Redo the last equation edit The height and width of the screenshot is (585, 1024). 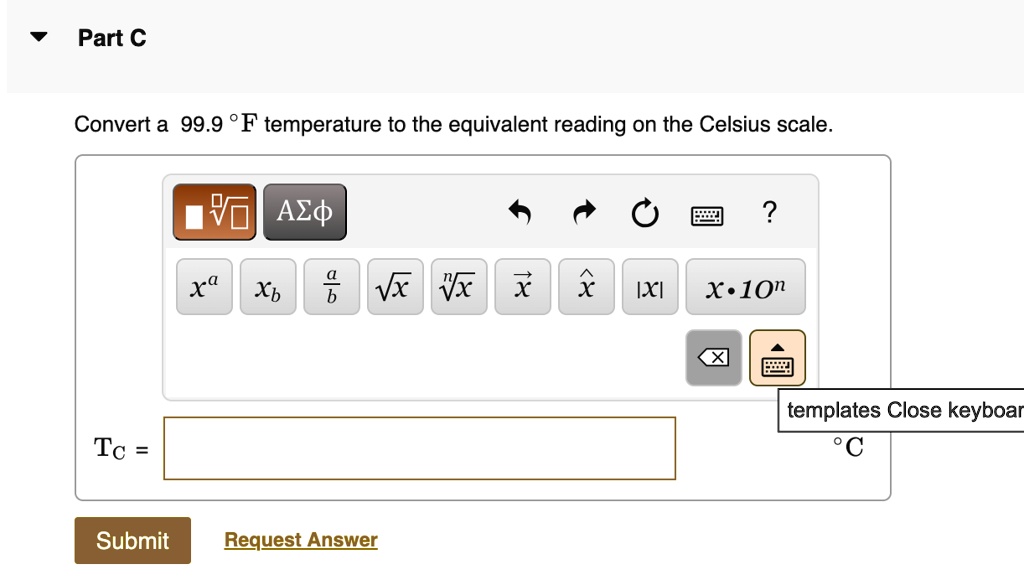(x=583, y=212)
